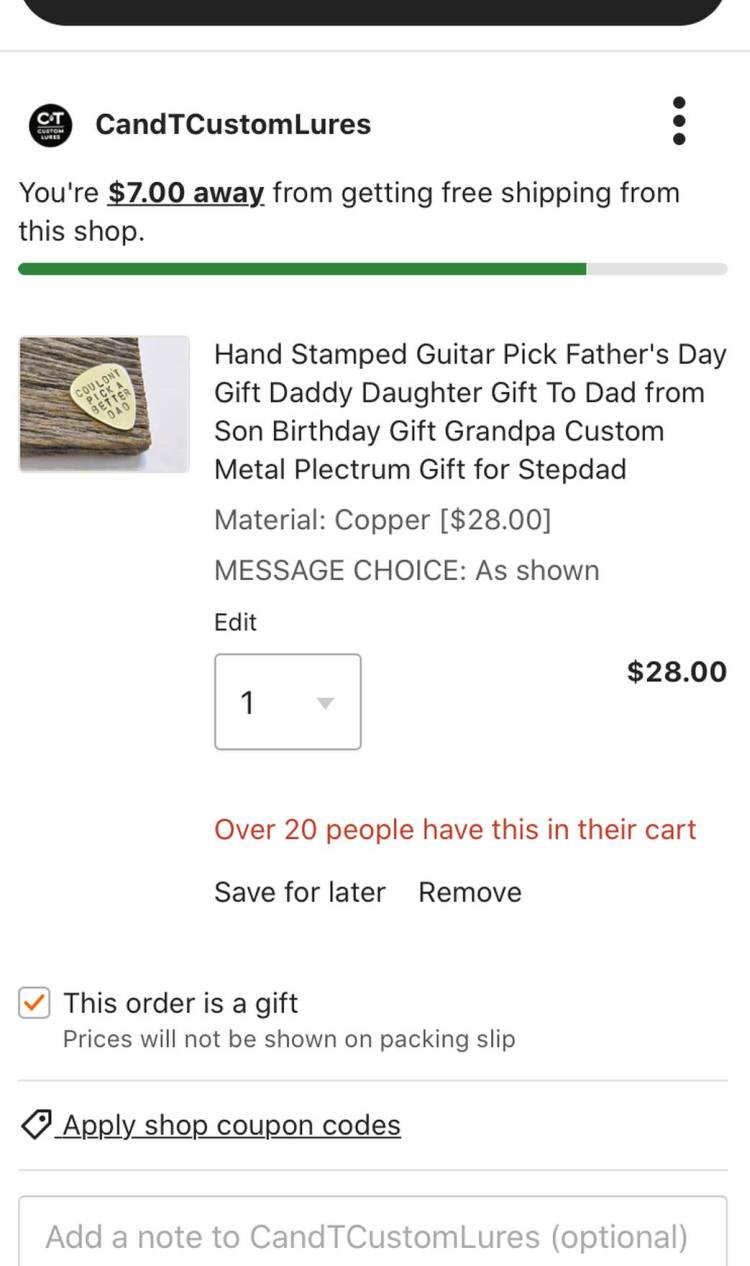Remove the guitar pick from cart

click(x=469, y=891)
